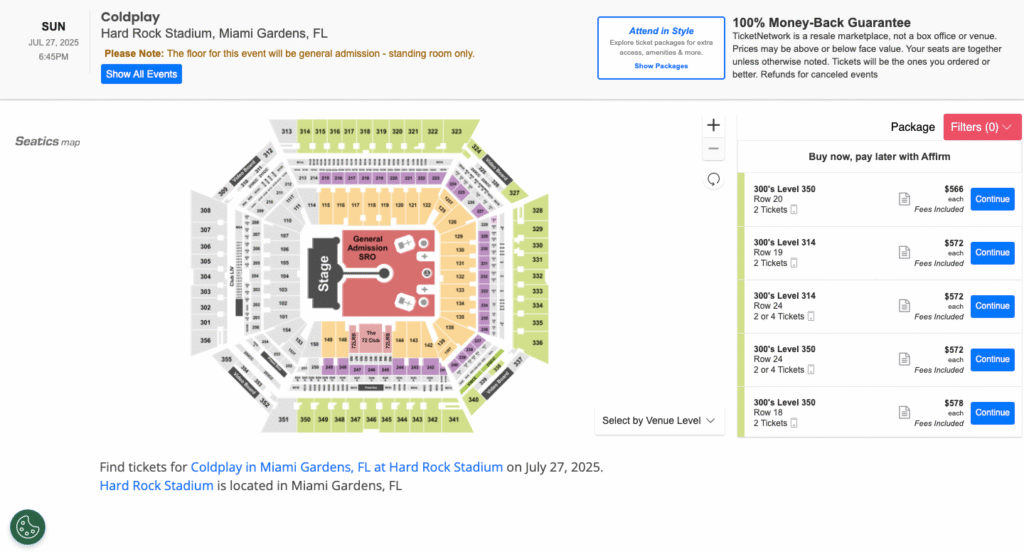The width and height of the screenshot is (1024, 552).
Task: Follow Coldplay in Miami Gardens link
Action: (347, 467)
